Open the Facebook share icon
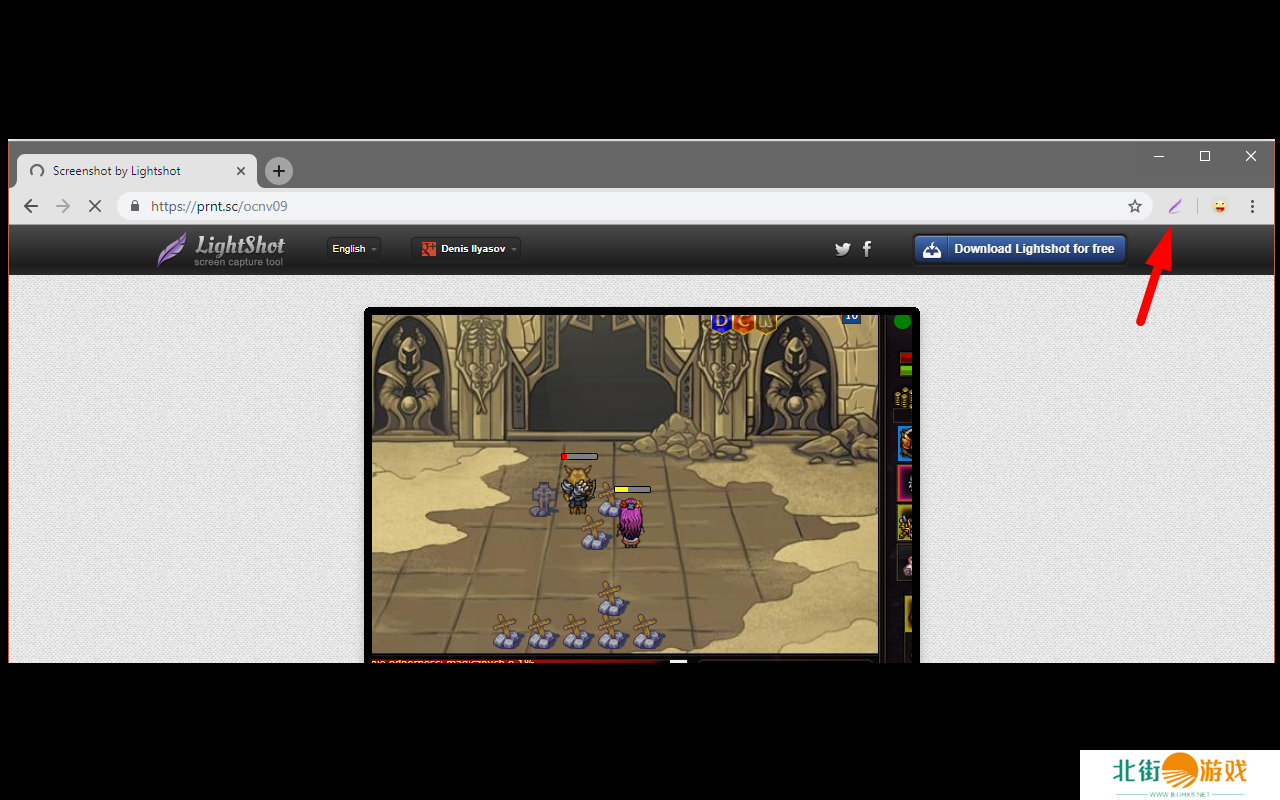Viewport: 1280px width, 800px height. point(867,249)
